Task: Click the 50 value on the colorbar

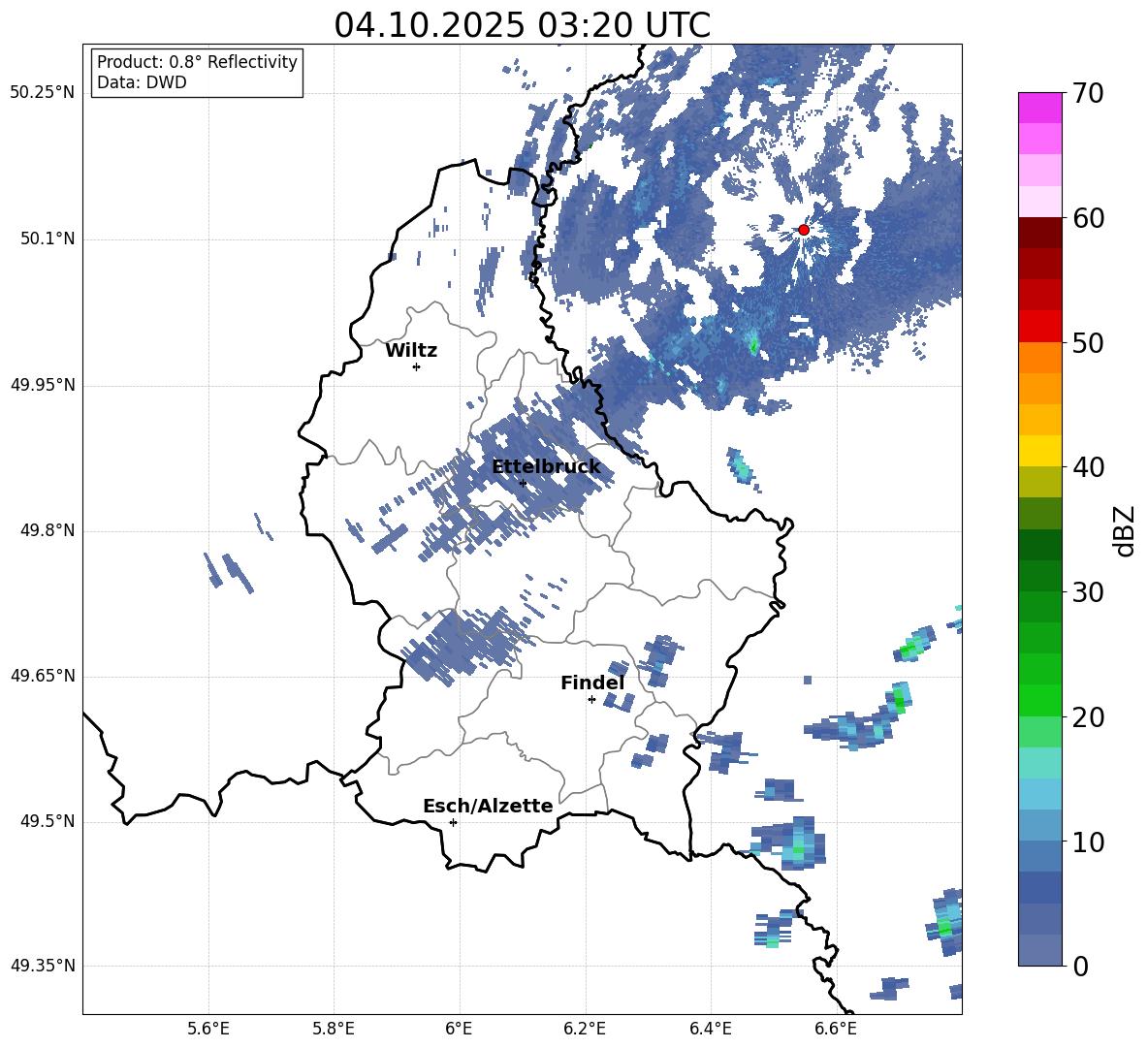Action: 1087,342
